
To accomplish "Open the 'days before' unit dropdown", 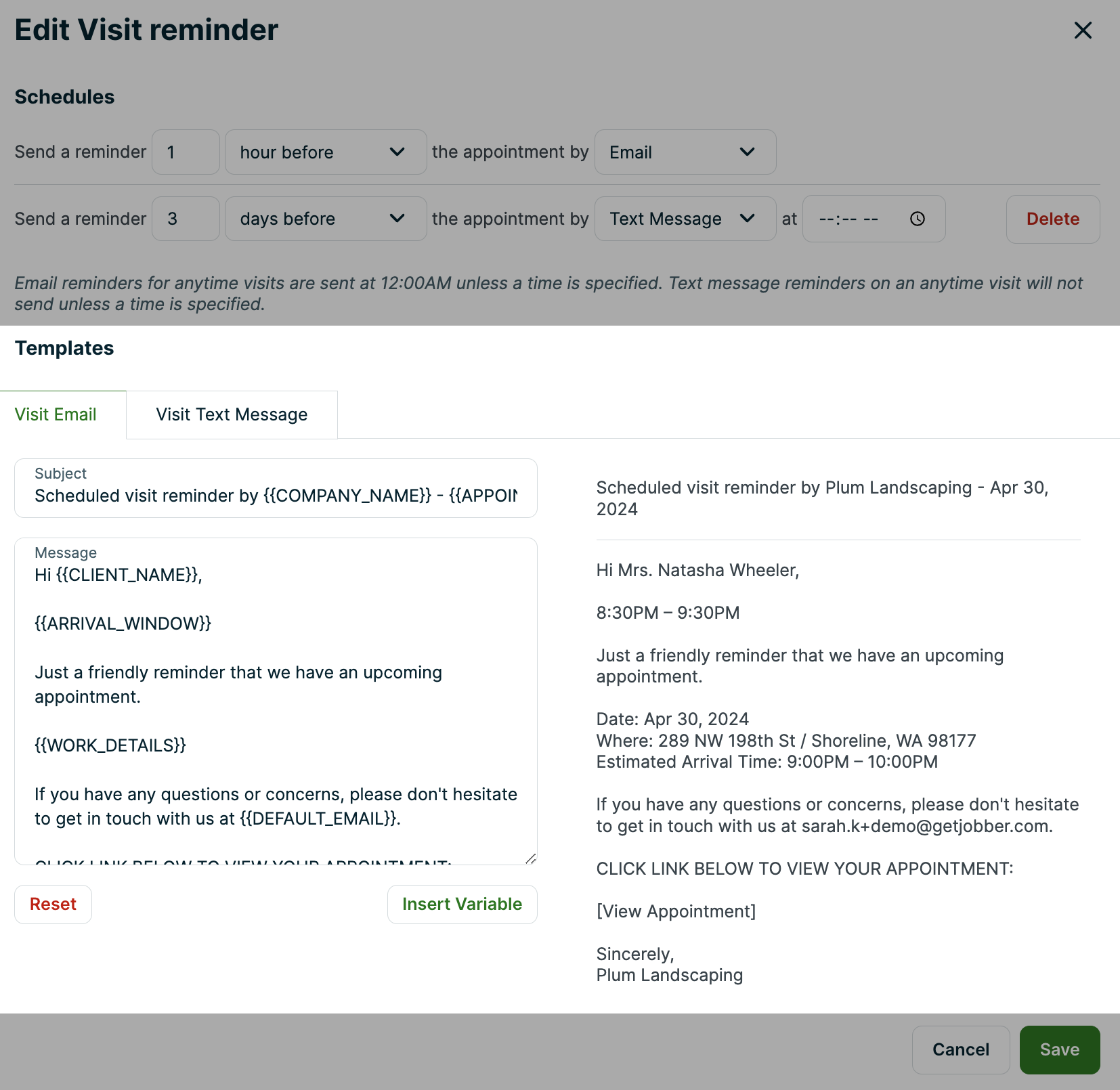I will click(325, 219).
